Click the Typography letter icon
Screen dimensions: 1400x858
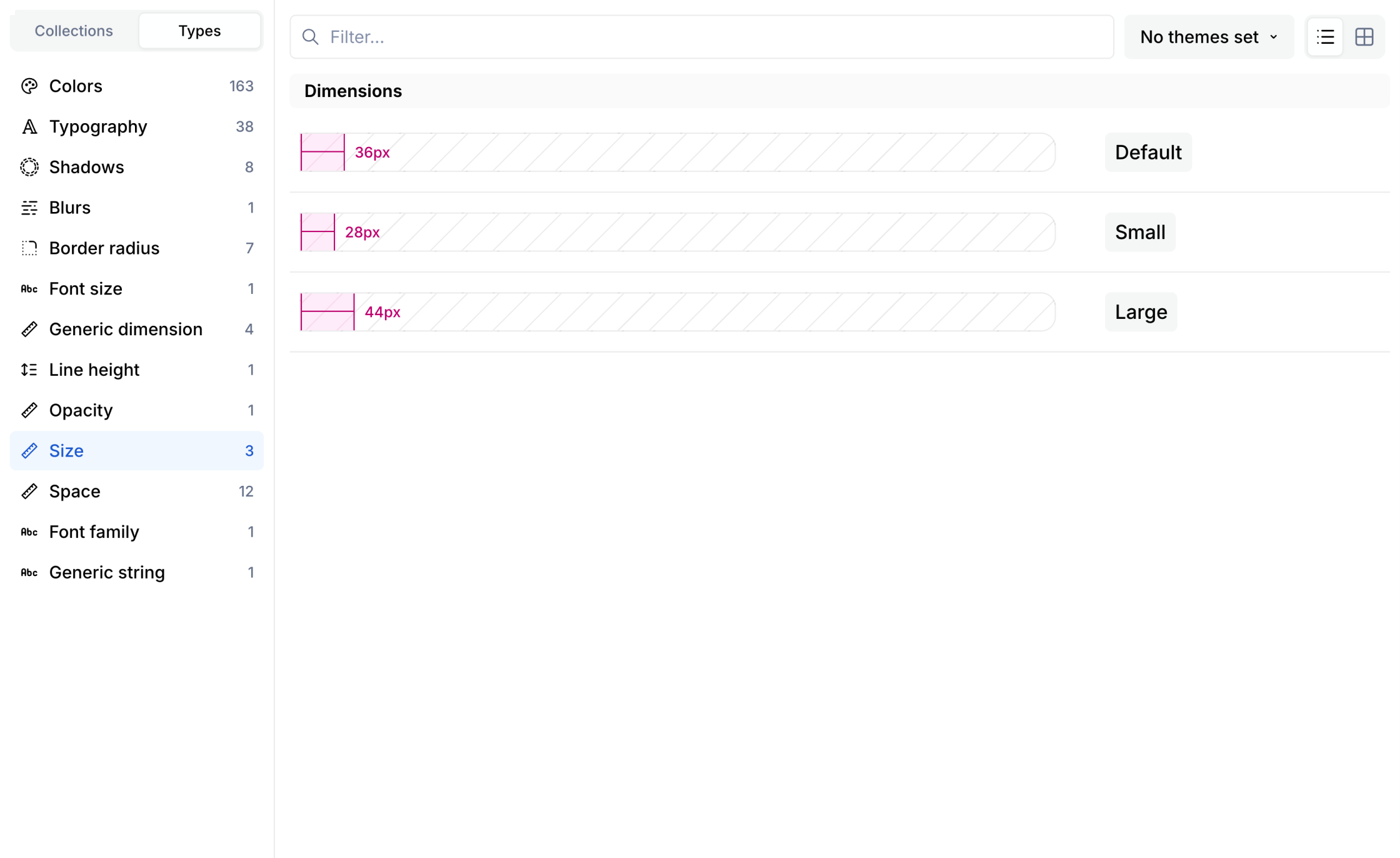coord(29,127)
